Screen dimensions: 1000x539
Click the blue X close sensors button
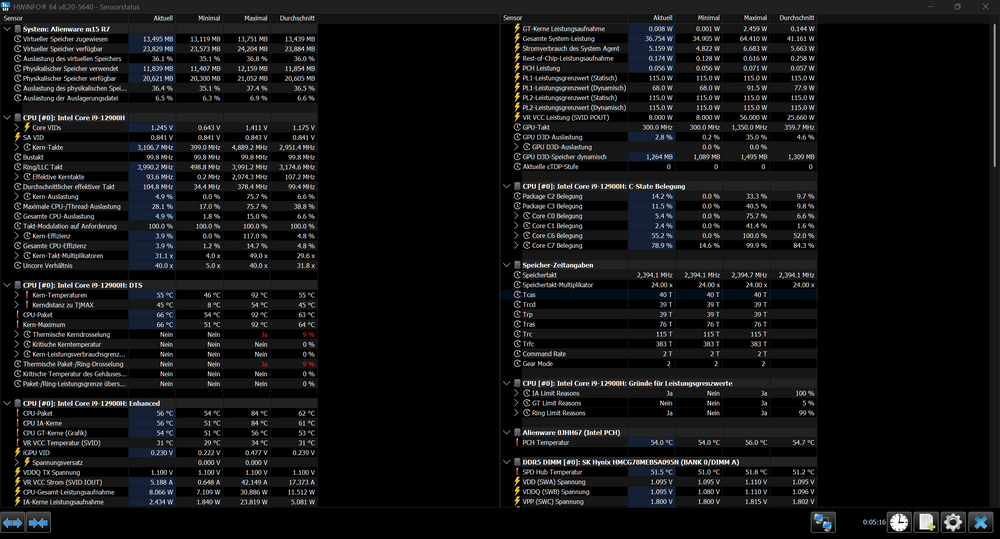(x=981, y=522)
